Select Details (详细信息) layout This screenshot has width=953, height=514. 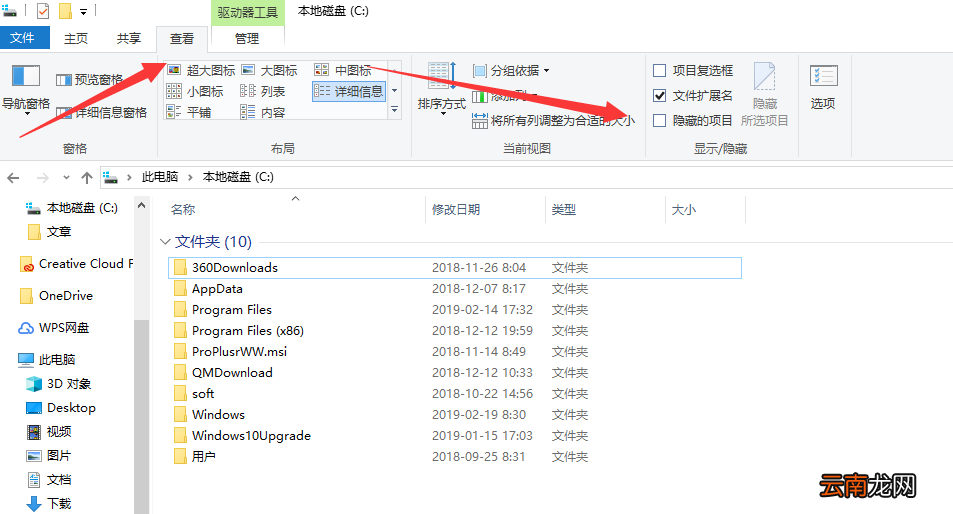[x=349, y=91]
